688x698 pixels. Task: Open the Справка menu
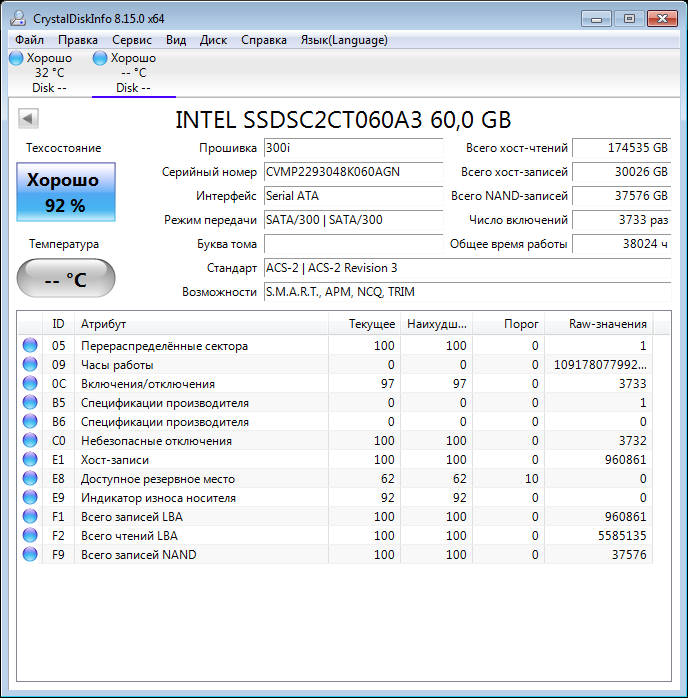(264, 40)
